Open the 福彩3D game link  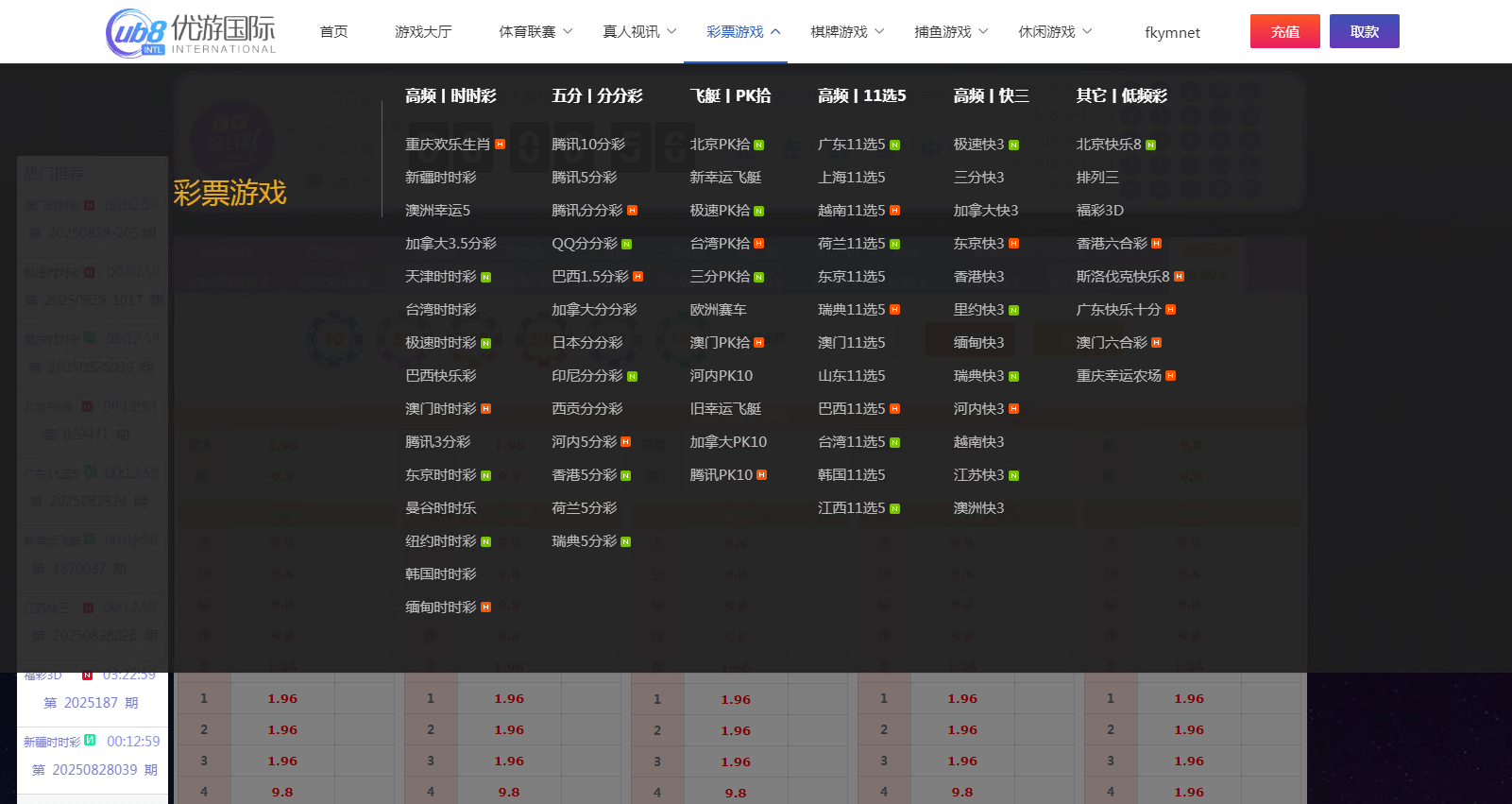point(1099,211)
